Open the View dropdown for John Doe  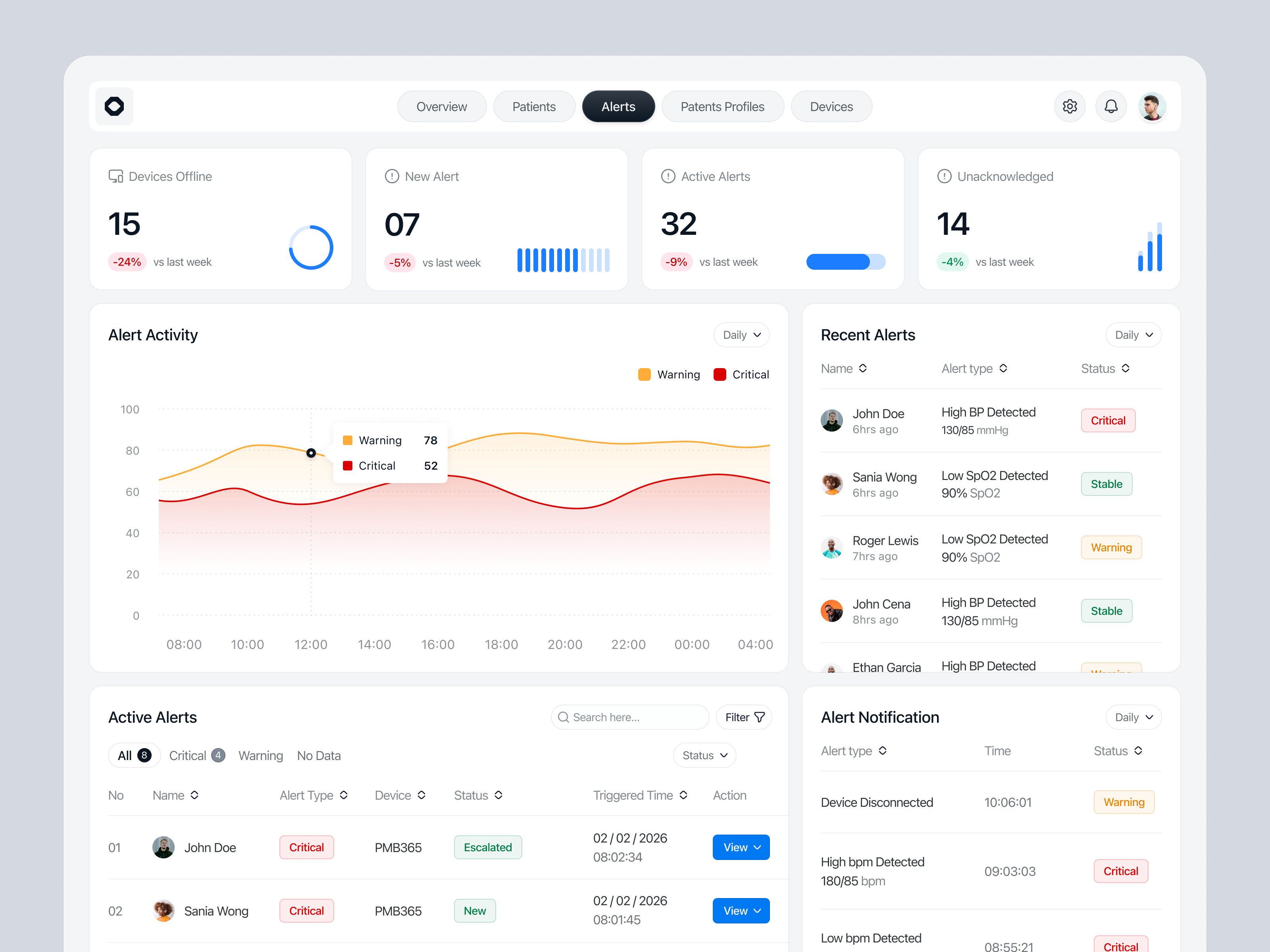(x=741, y=847)
